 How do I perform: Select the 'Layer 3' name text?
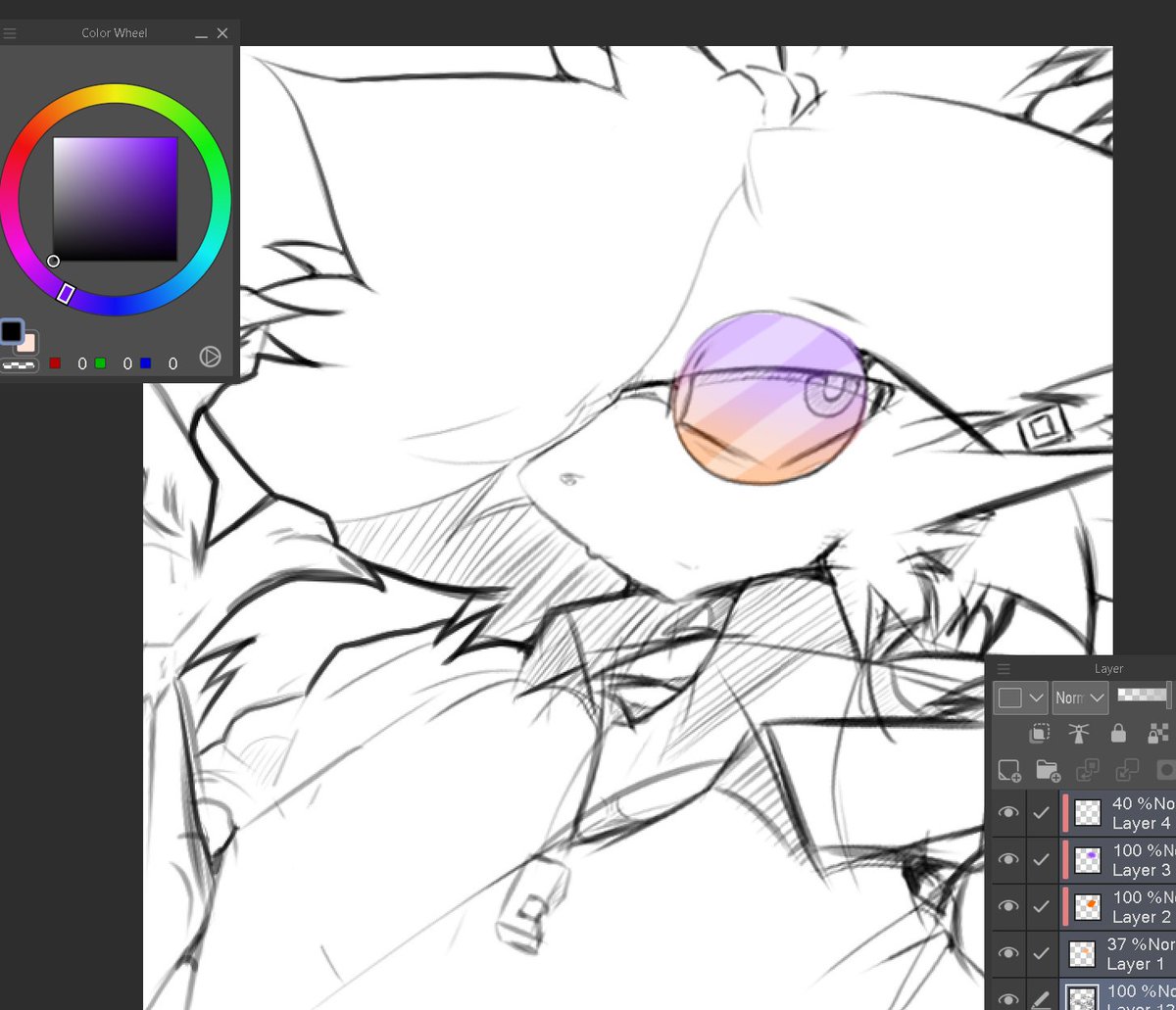pos(1141,870)
